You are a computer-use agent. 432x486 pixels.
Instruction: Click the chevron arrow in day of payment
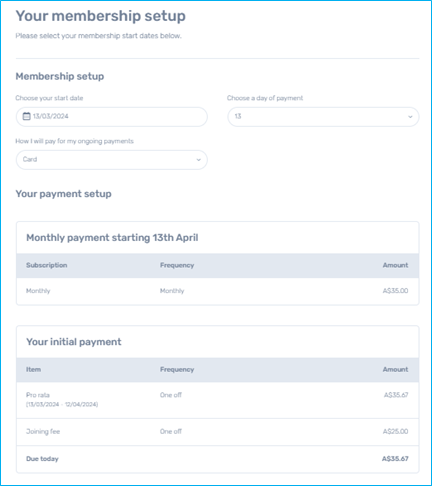(410, 117)
